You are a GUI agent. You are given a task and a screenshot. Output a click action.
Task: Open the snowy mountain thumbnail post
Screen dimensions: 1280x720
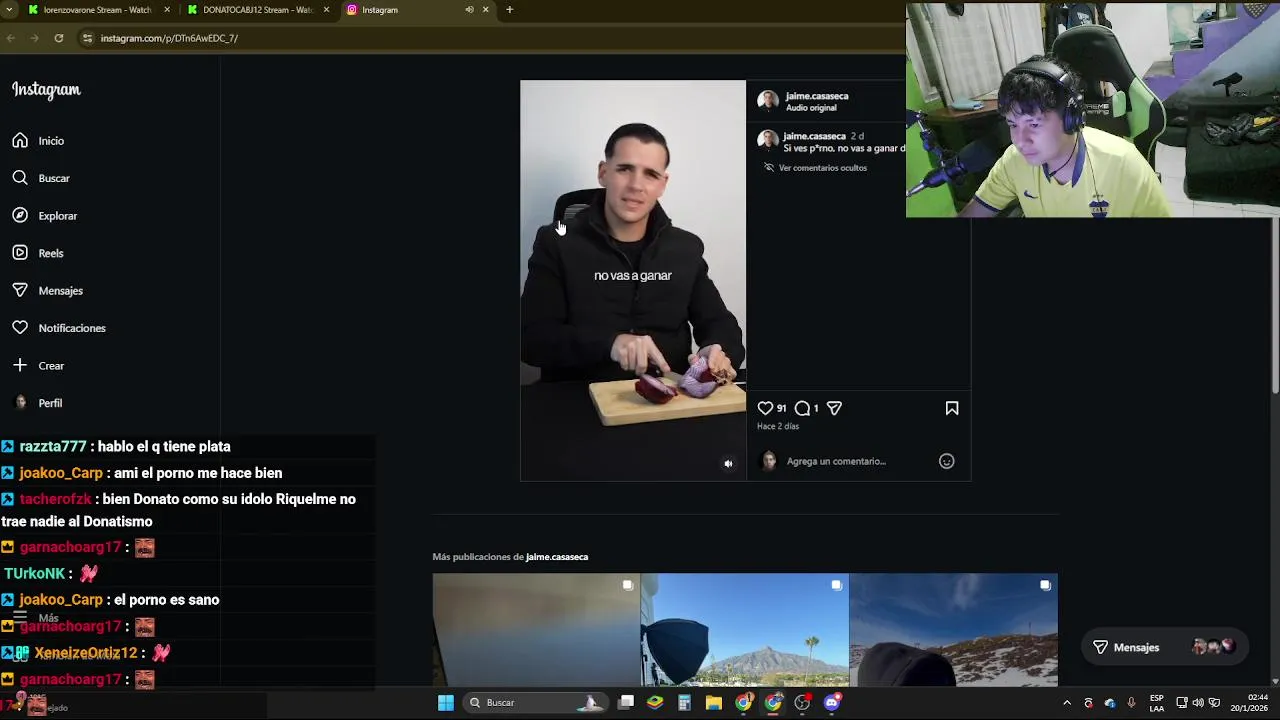click(x=953, y=630)
